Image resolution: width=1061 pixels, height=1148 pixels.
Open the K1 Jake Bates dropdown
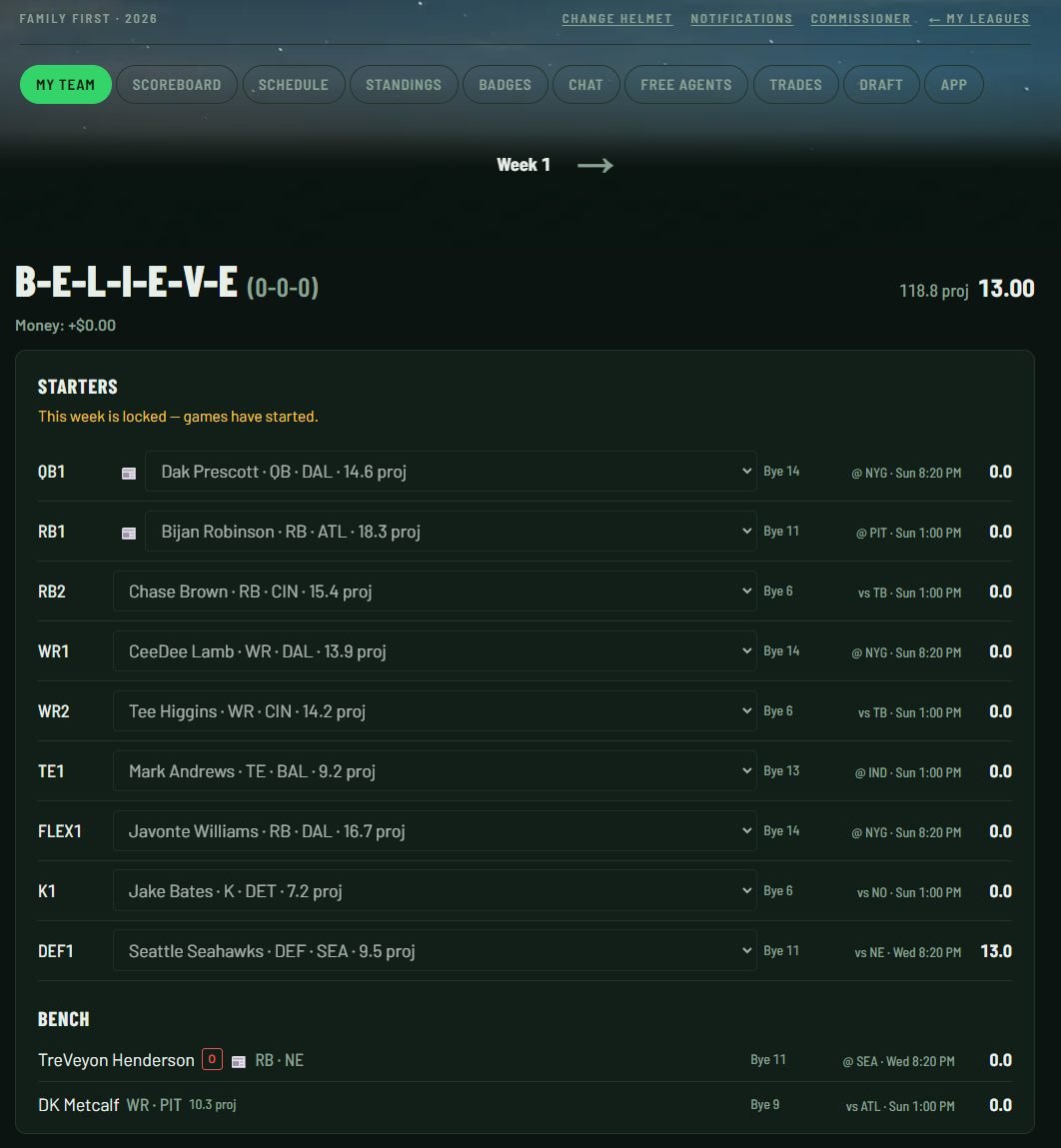tap(435, 891)
